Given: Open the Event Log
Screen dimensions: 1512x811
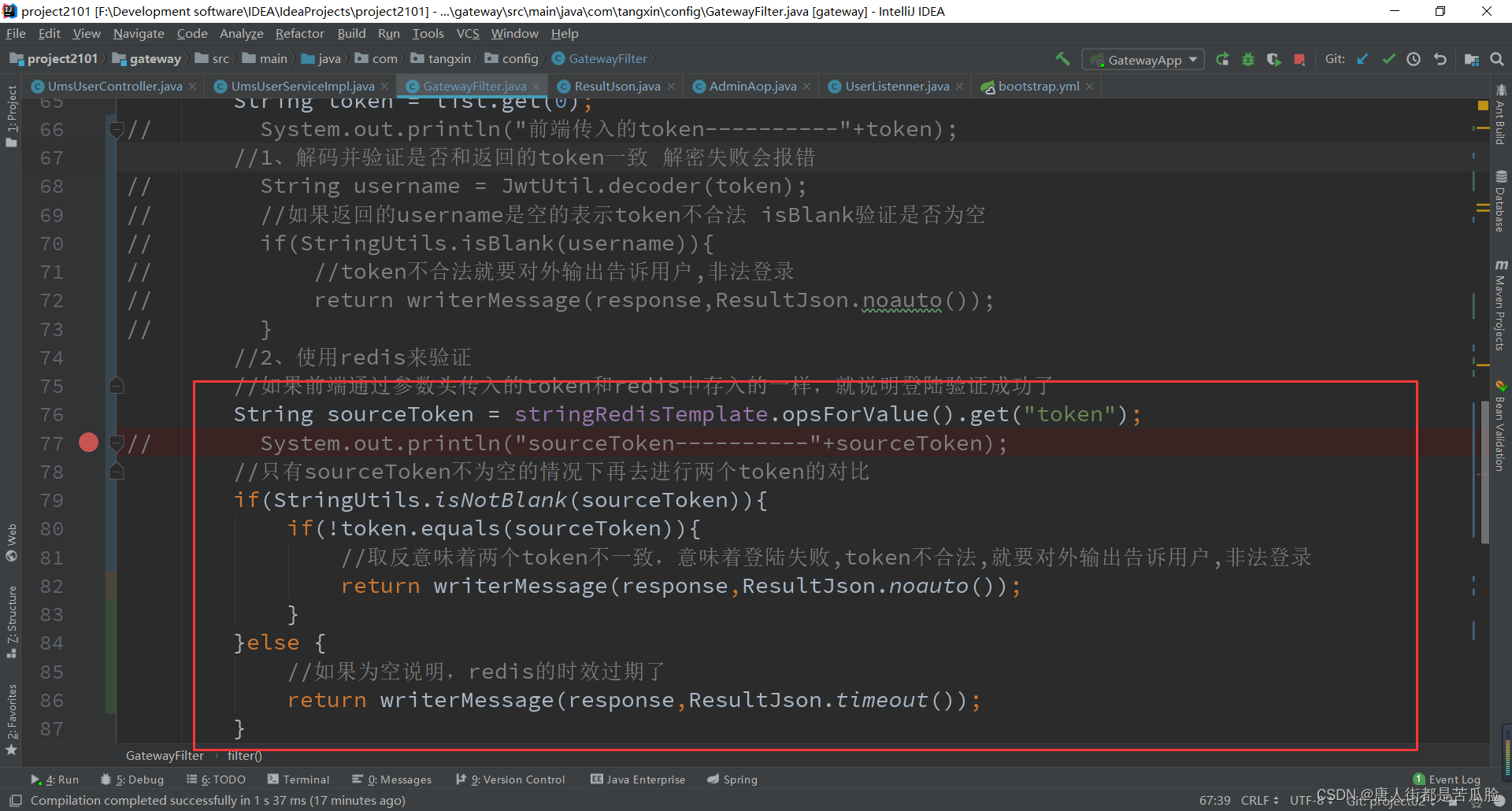Looking at the screenshot, I should [1447, 780].
